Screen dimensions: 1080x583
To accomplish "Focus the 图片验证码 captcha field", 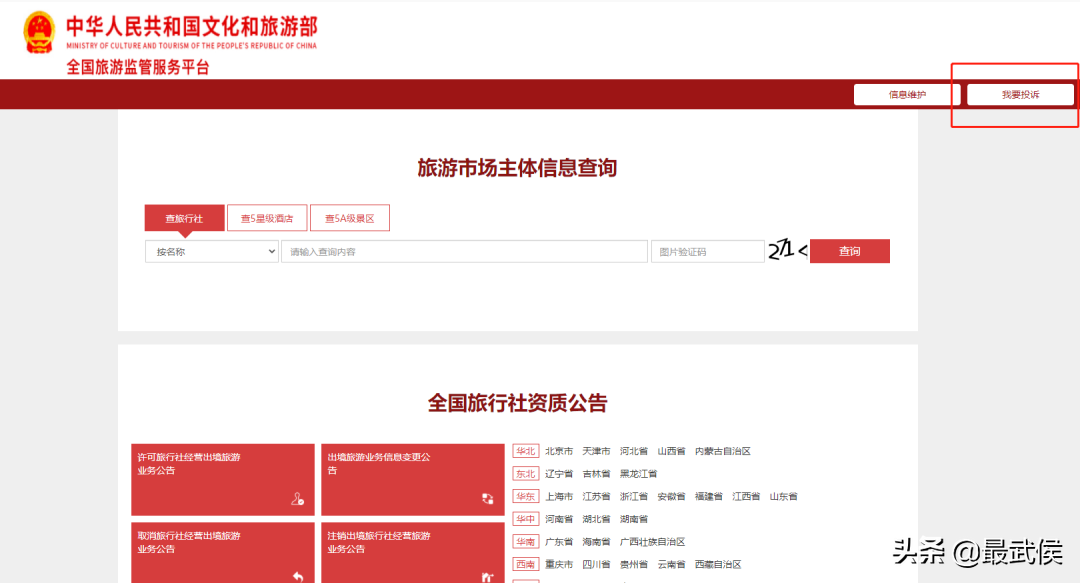I will click(707, 252).
